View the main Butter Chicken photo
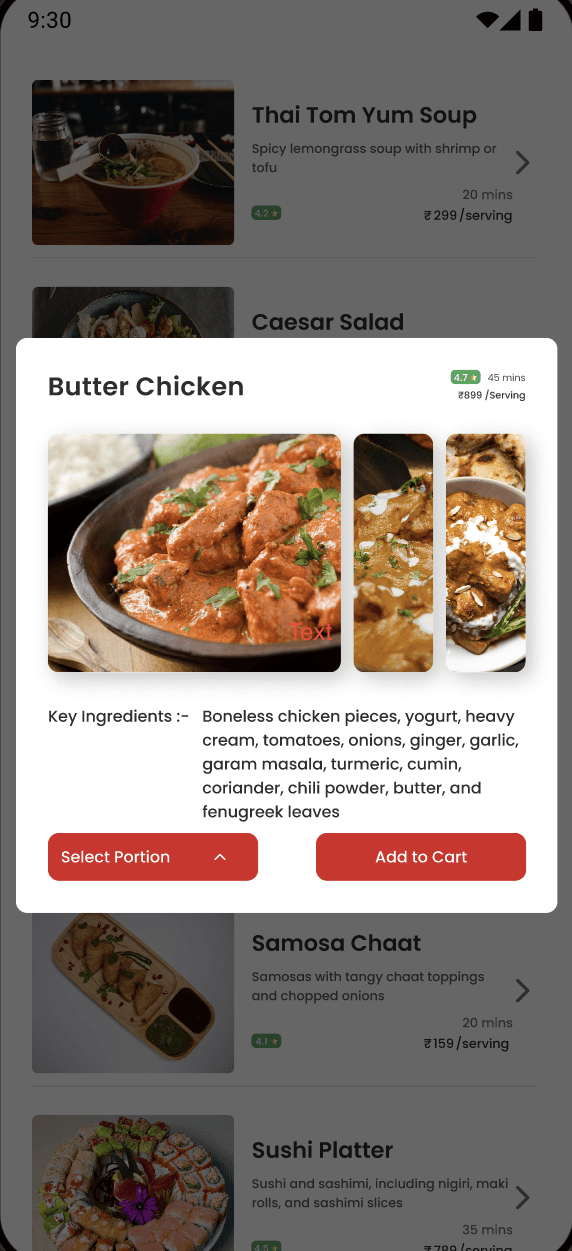 [194, 552]
